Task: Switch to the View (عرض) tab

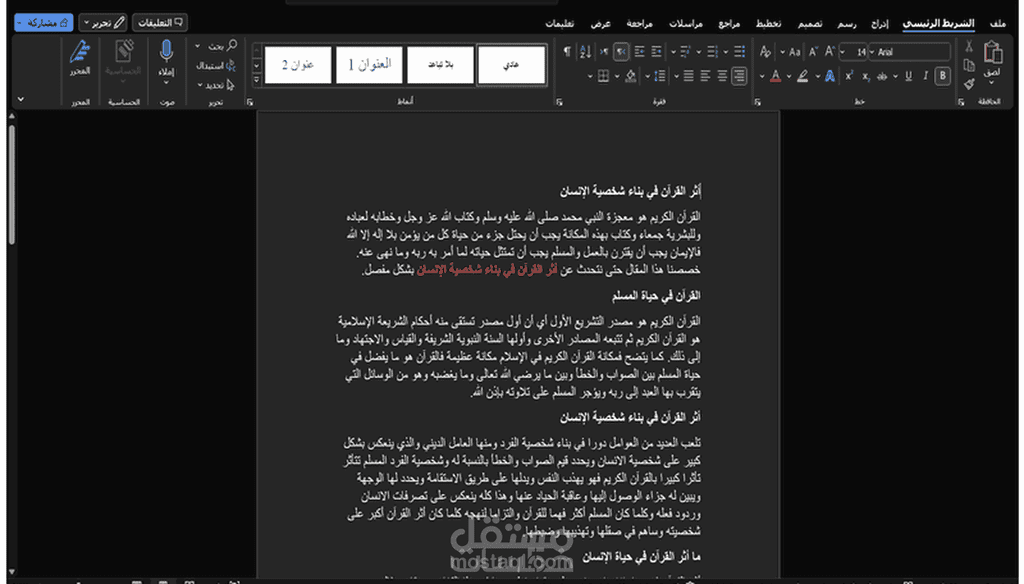Action: [x=600, y=22]
